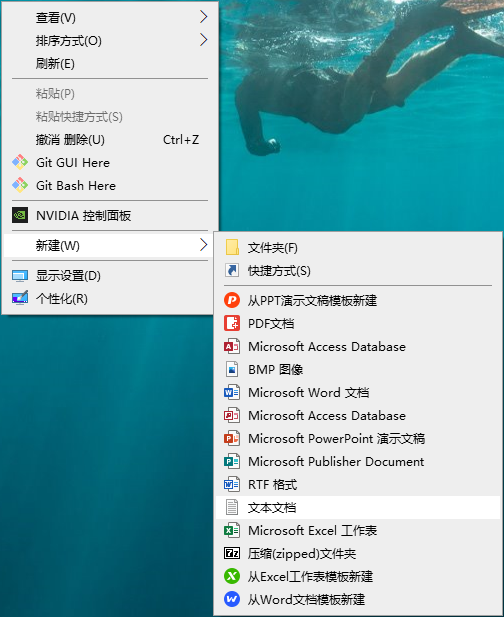Image resolution: width=504 pixels, height=617 pixels.
Task: Expand the 查看(V) submenu arrow
Action: tap(203, 17)
